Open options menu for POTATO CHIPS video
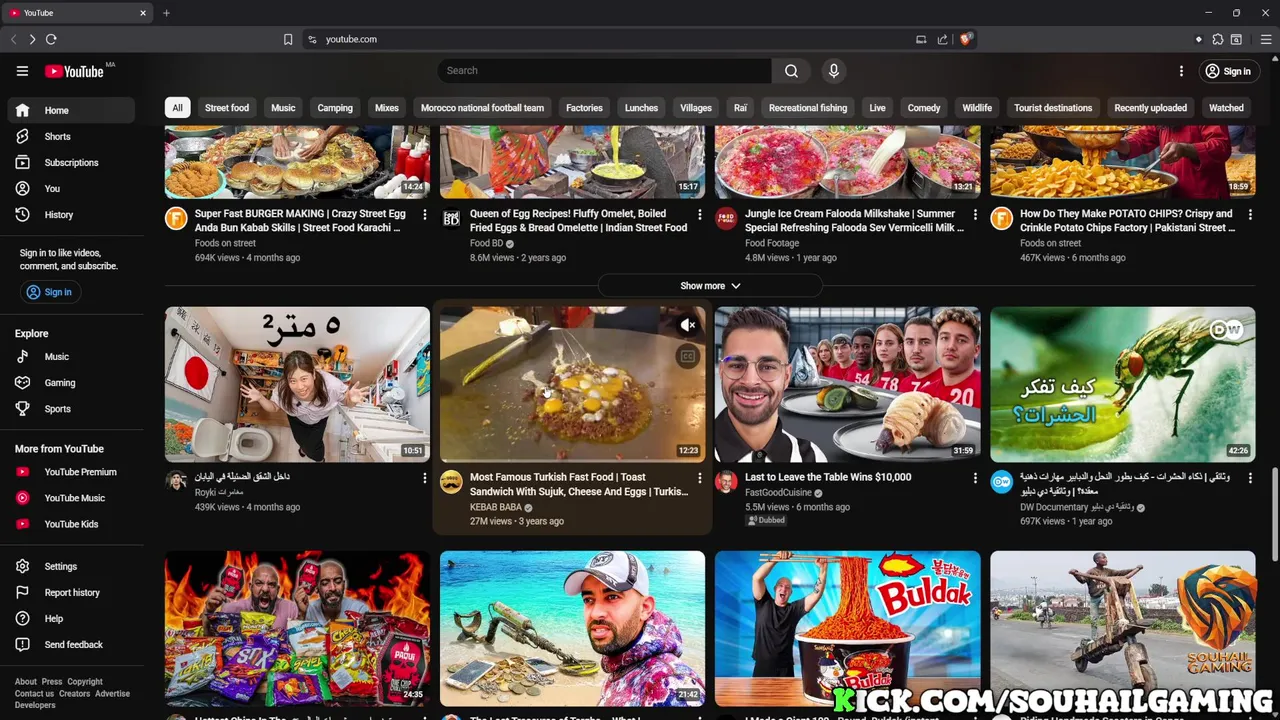The image size is (1280, 720). click(x=1249, y=215)
